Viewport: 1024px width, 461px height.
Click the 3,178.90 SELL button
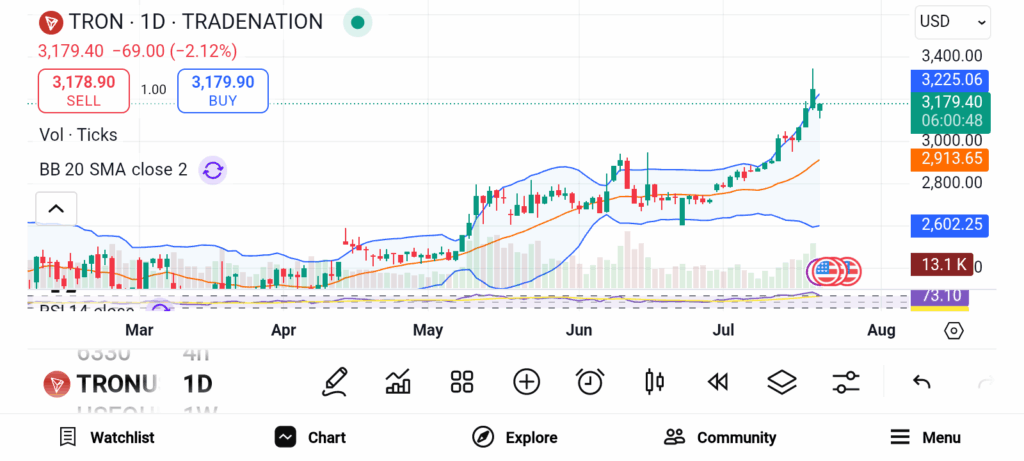tap(84, 91)
